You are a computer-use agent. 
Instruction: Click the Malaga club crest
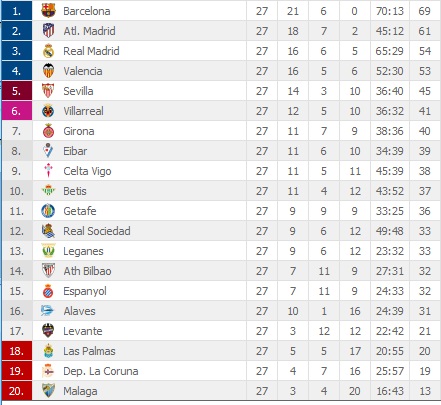tap(48, 391)
